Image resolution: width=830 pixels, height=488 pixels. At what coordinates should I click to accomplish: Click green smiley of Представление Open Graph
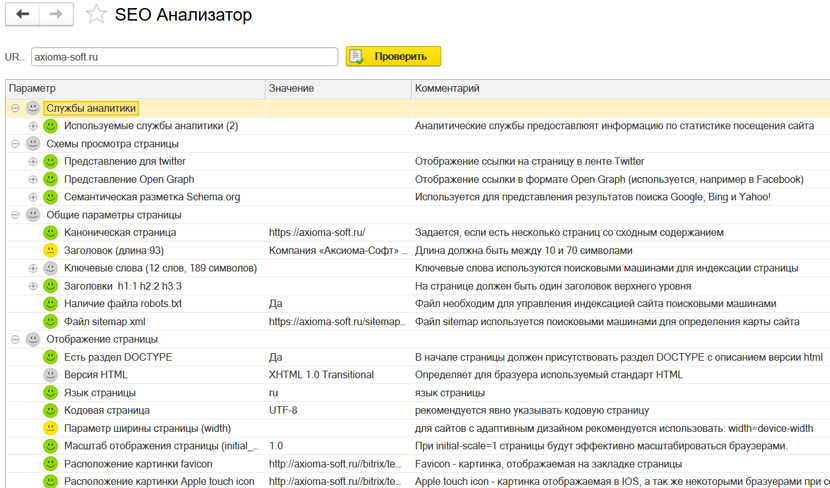coord(50,179)
